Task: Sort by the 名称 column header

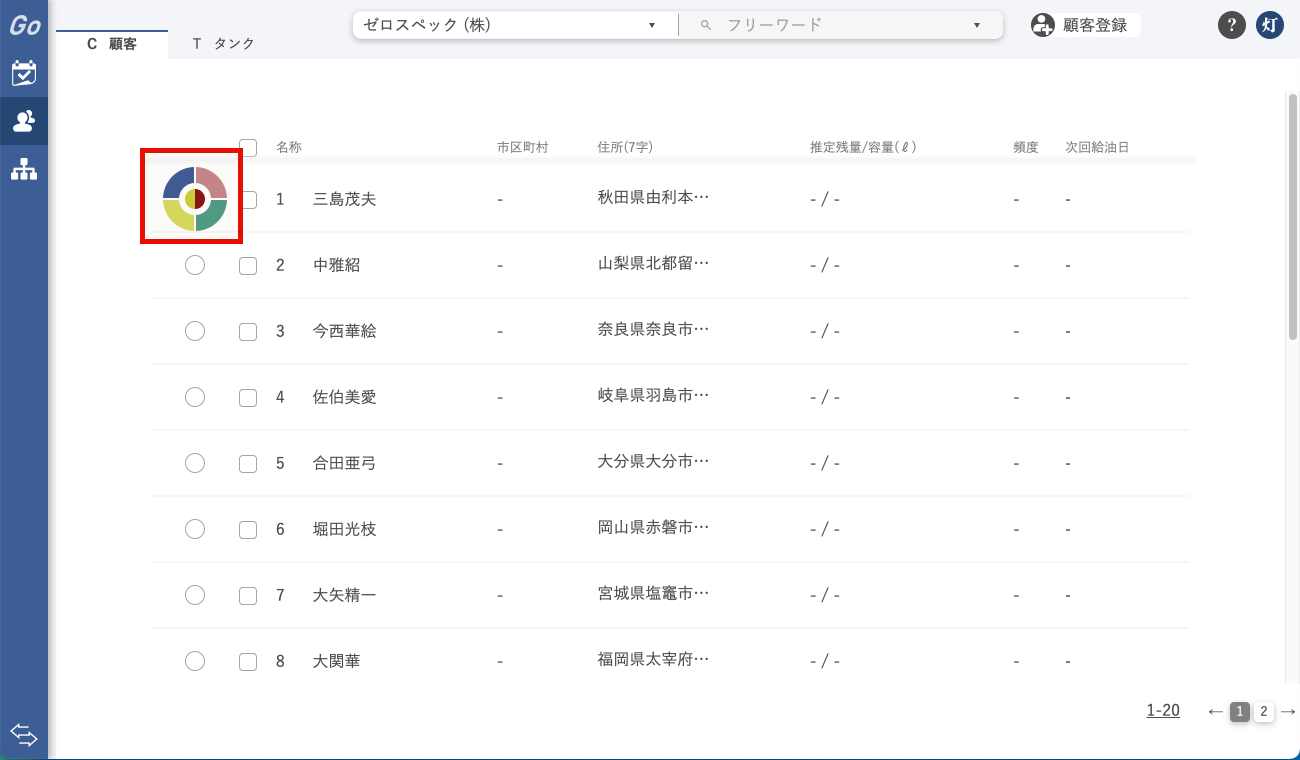Action: click(x=289, y=147)
